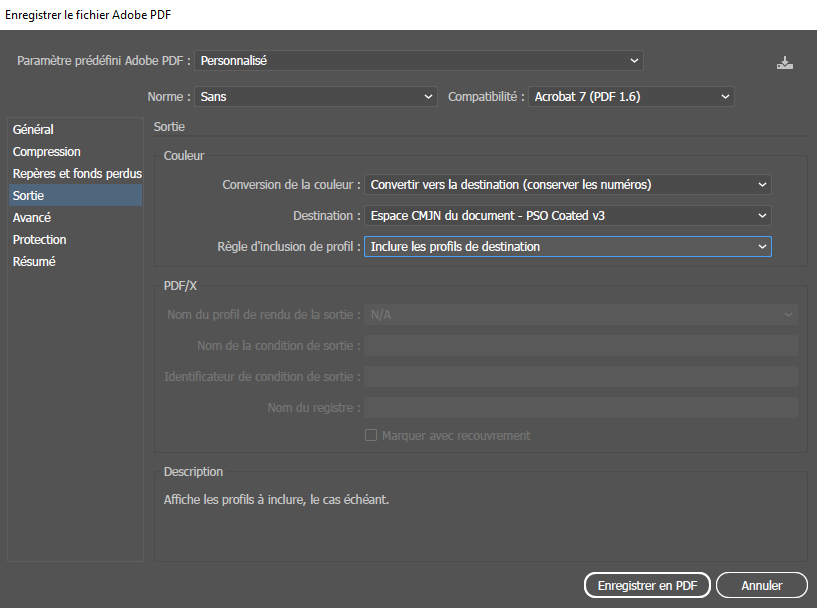
Task: Toggle Marquer avec recouvrement checkbox
Action: [x=371, y=436]
